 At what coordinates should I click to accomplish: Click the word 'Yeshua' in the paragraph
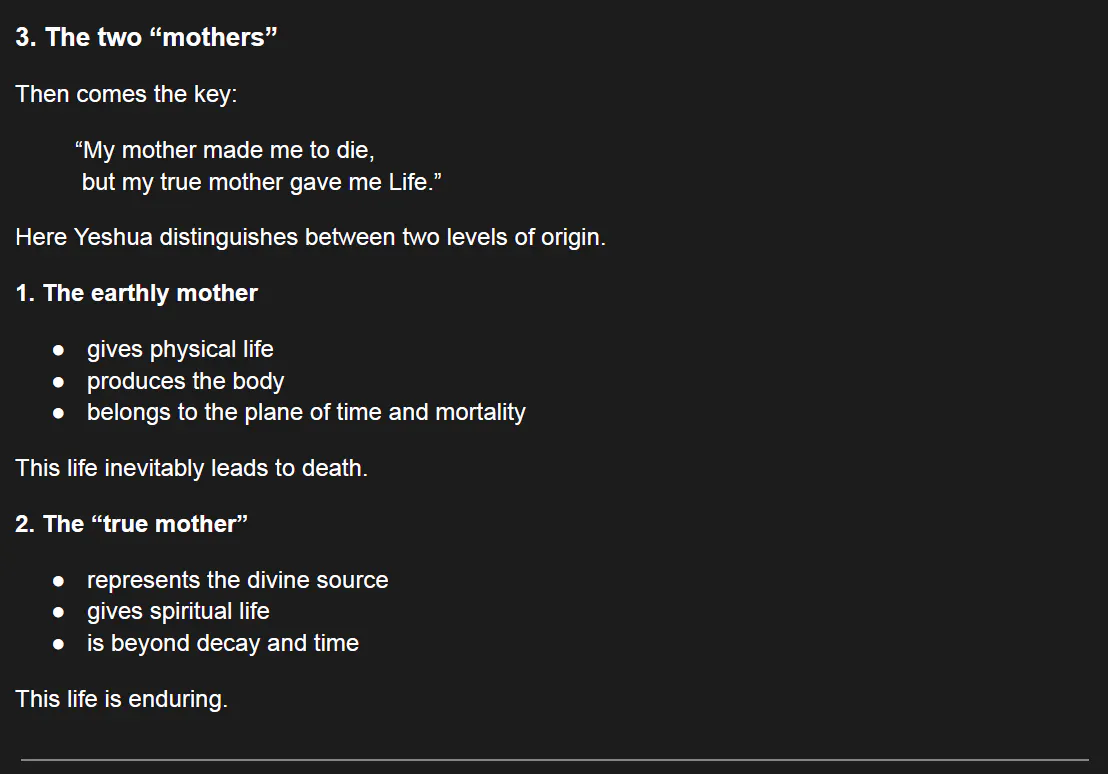pos(113,237)
